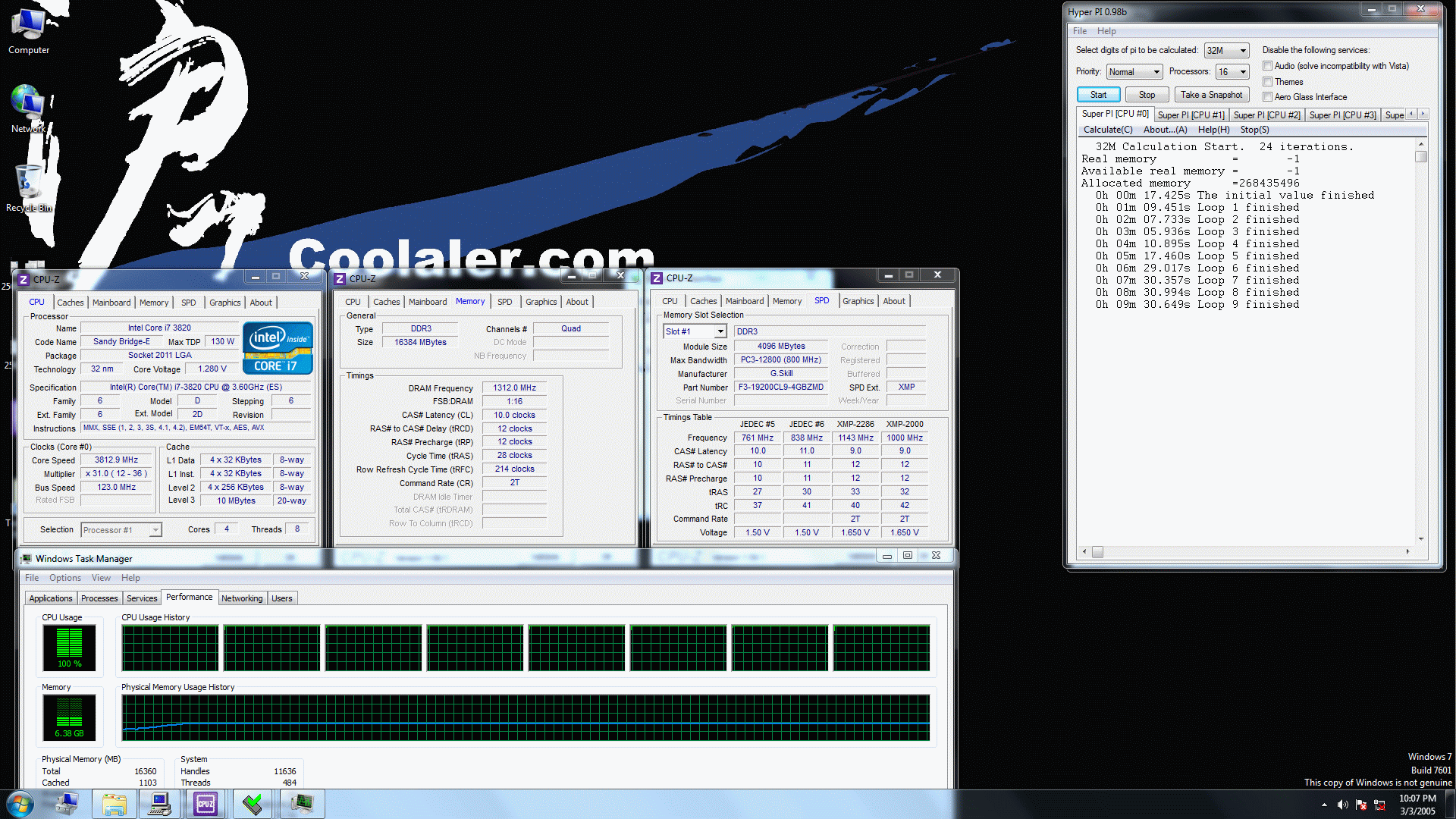Check the Themes checkbox in Hyper PI
The width and height of the screenshot is (1456, 819).
click(x=1267, y=82)
